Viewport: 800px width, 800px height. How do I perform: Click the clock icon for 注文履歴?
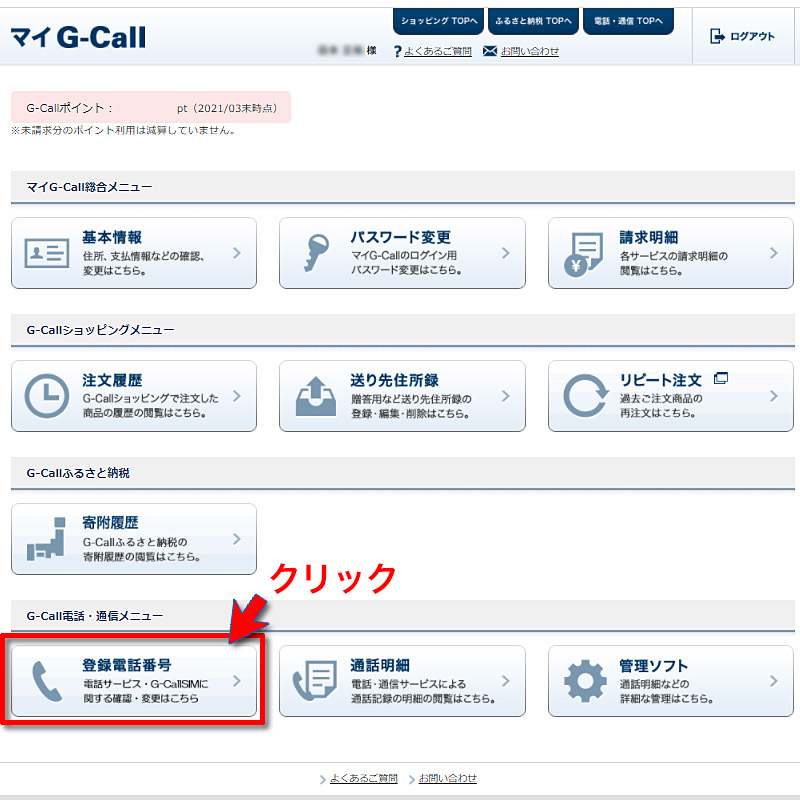(47, 396)
